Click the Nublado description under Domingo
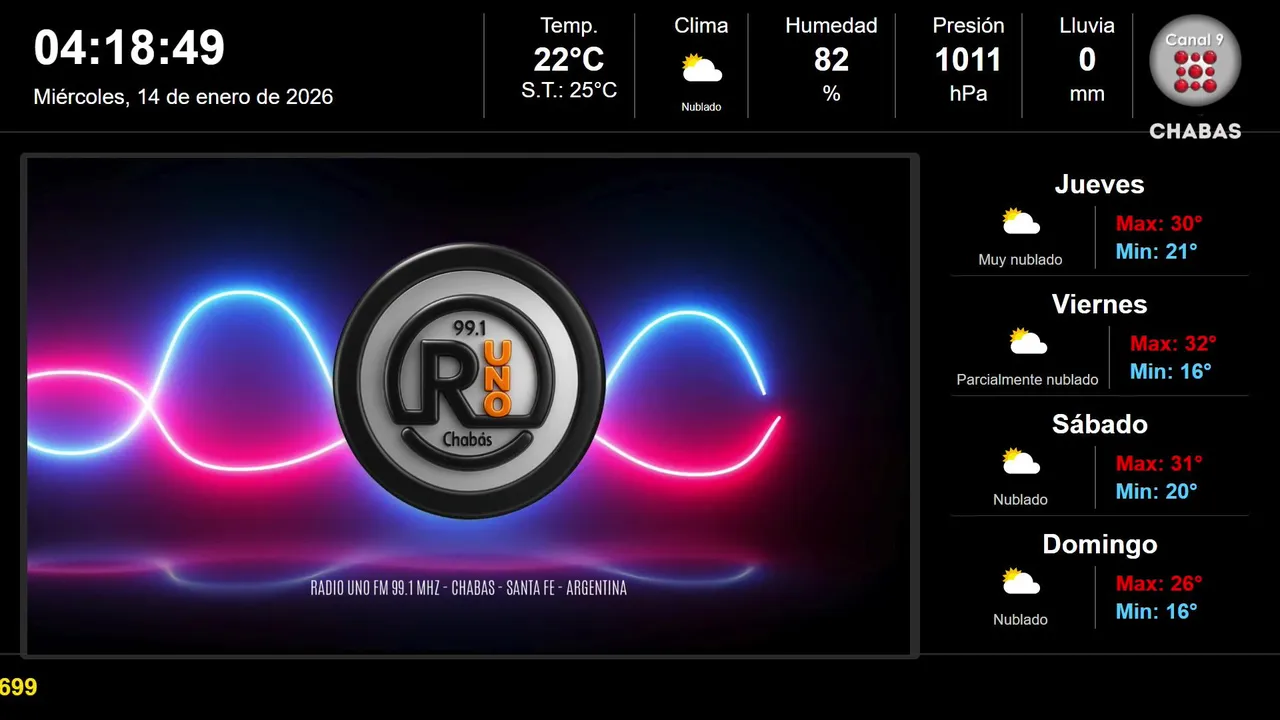Viewport: 1280px width, 720px height. coord(1020,620)
